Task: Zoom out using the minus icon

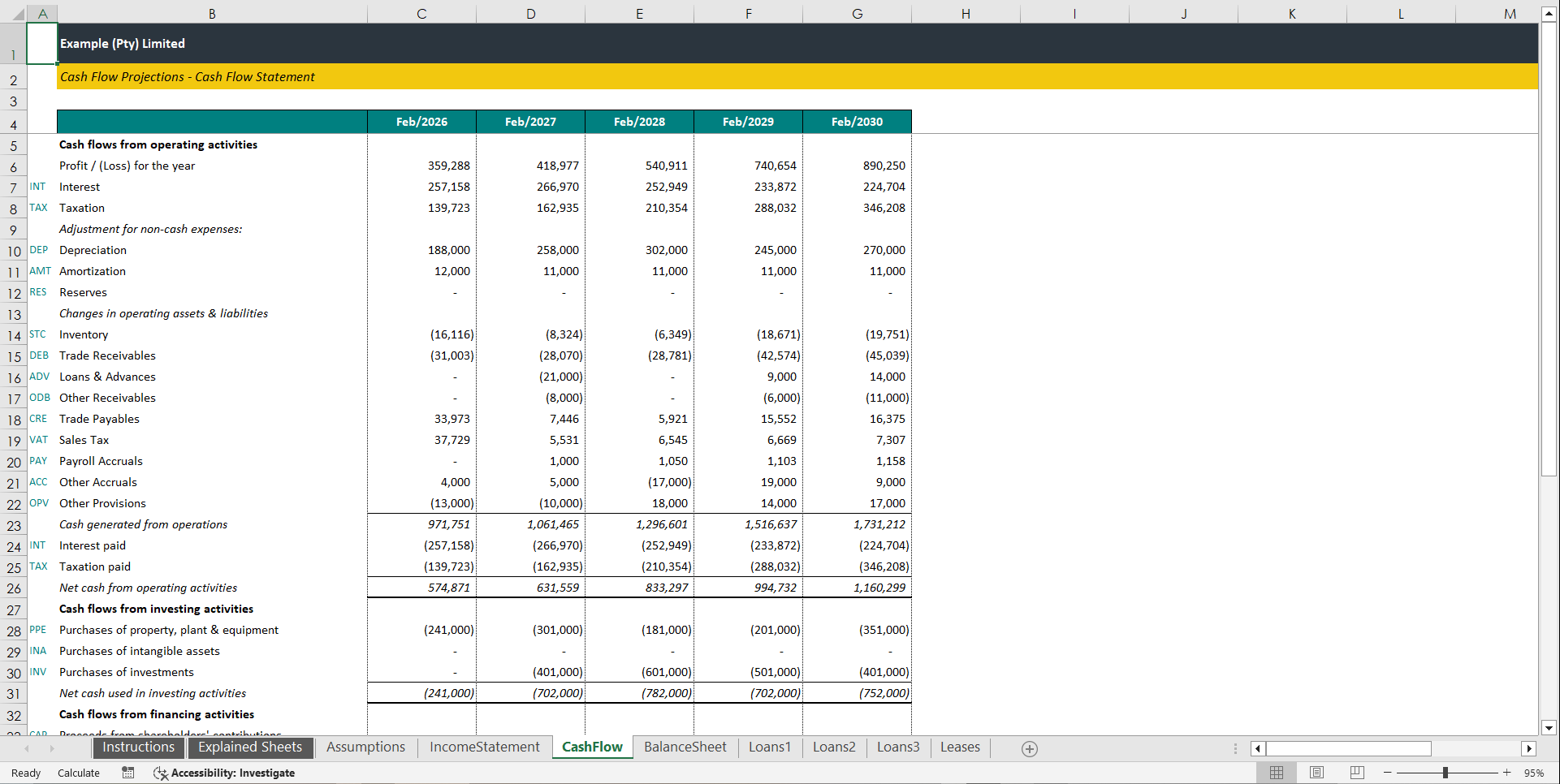Action: (x=1388, y=773)
